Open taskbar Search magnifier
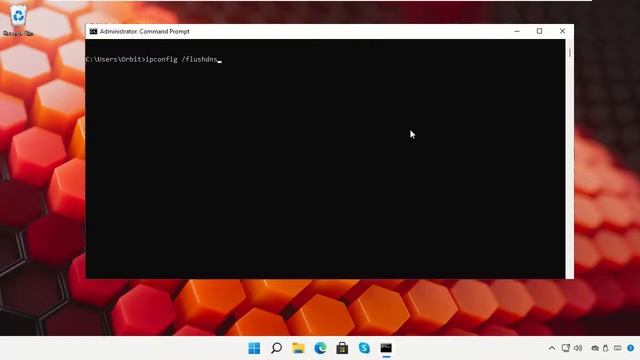 (x=276, y=348)
